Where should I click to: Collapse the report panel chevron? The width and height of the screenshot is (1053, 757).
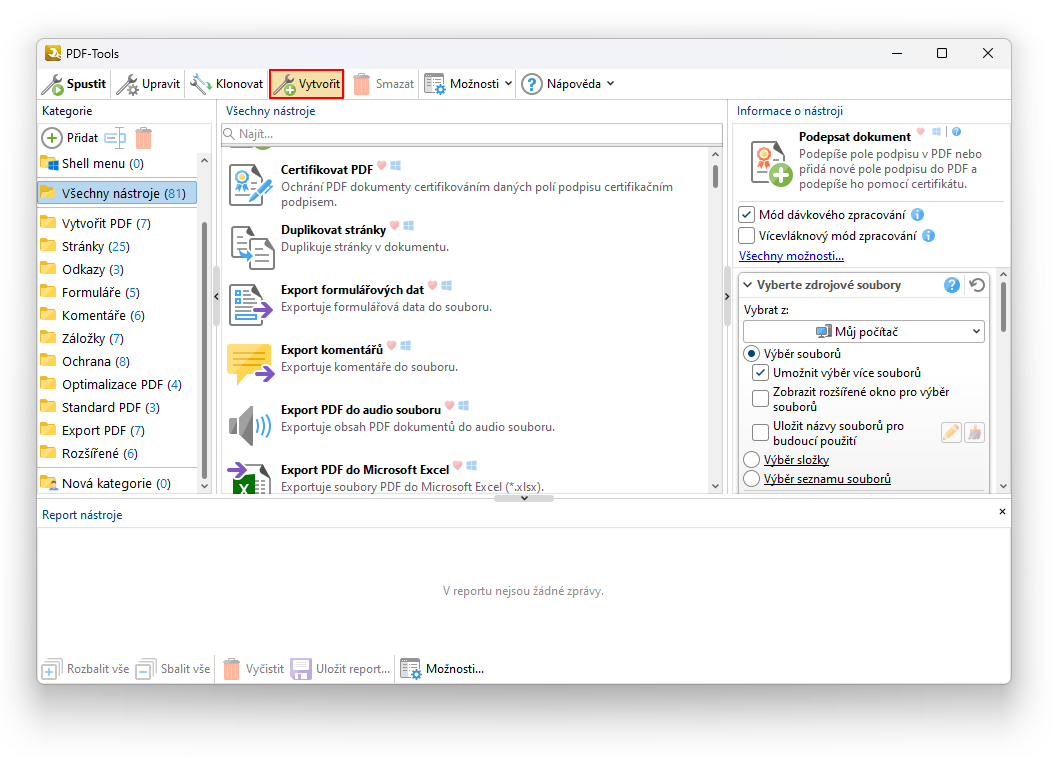click(x=524, y=498)
